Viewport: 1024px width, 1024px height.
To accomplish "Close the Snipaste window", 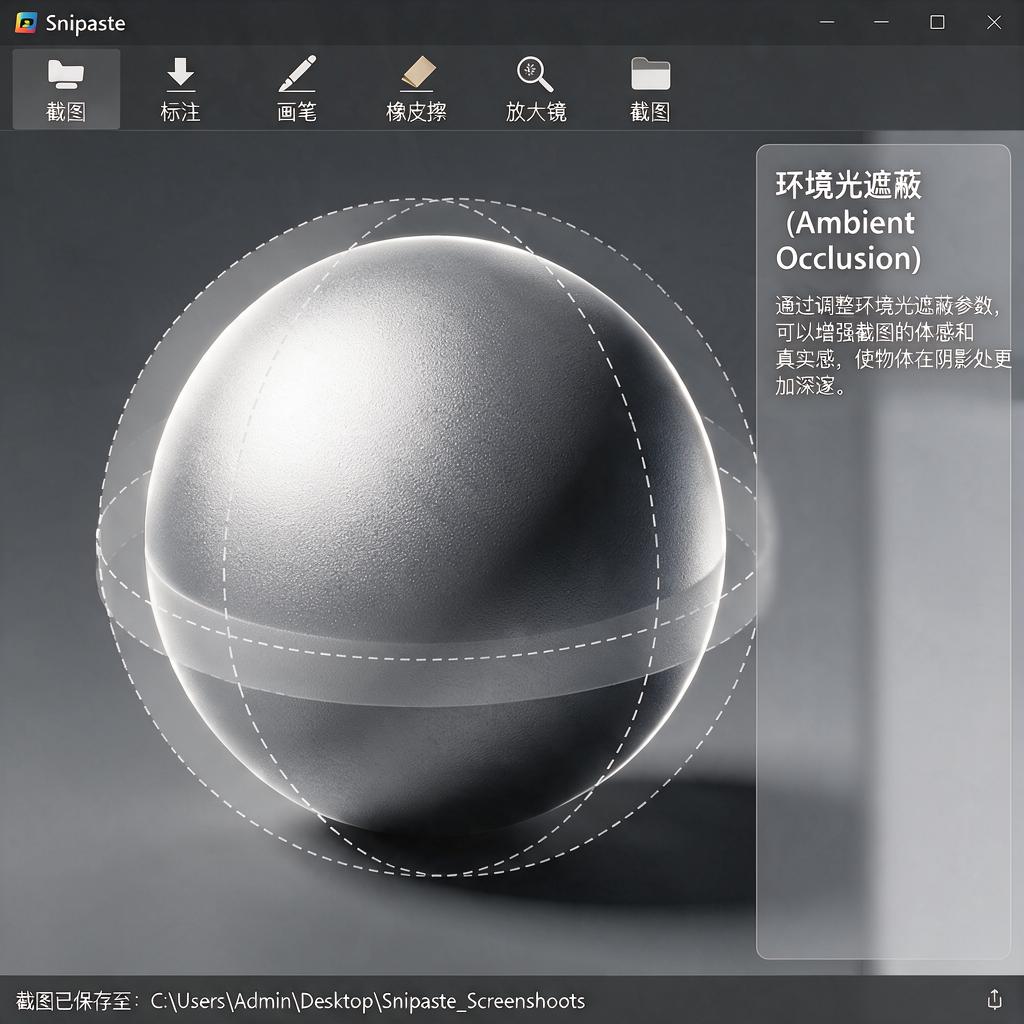I will [x=994, y=22].
